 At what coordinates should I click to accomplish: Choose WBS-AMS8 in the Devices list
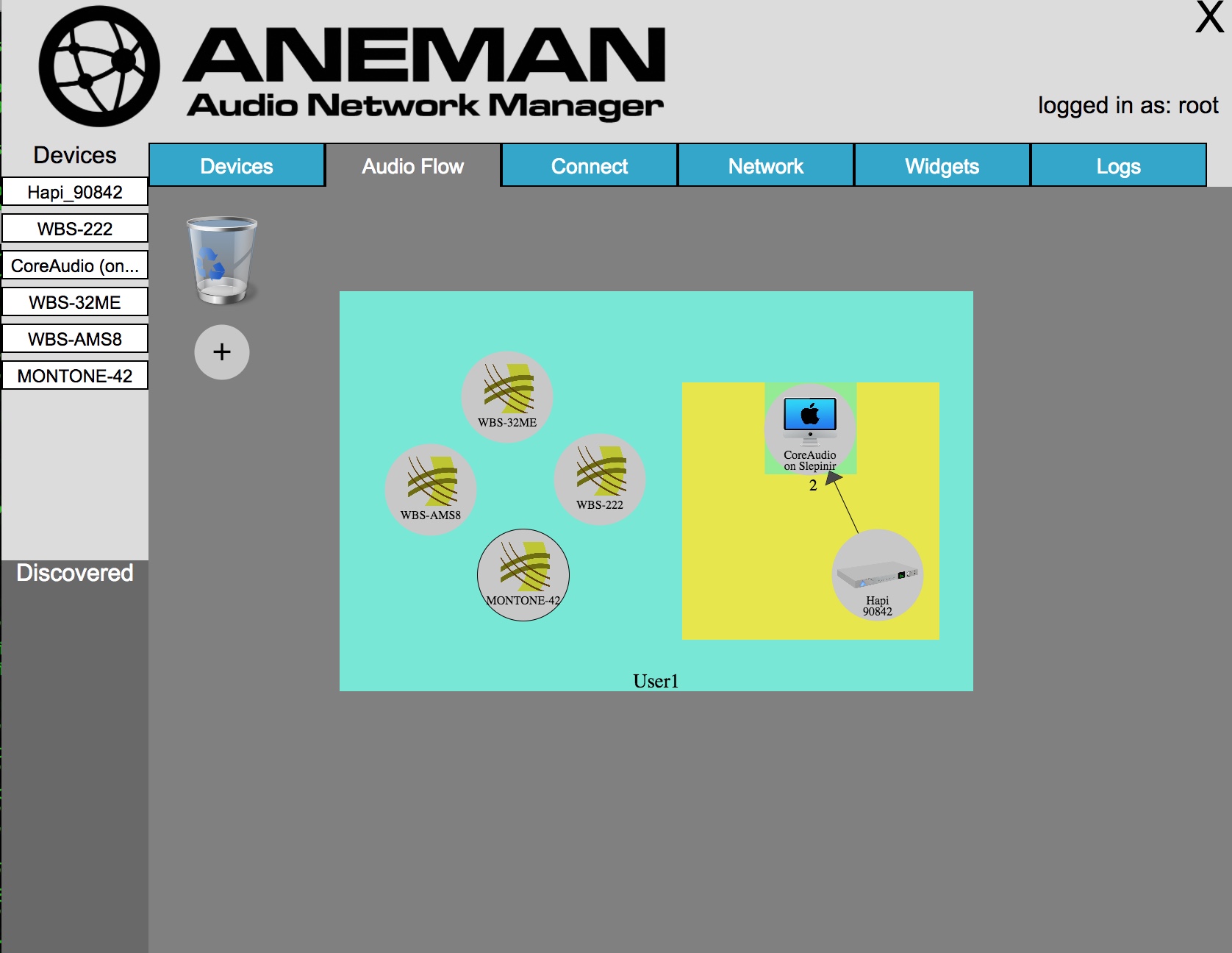click(75, 339)
